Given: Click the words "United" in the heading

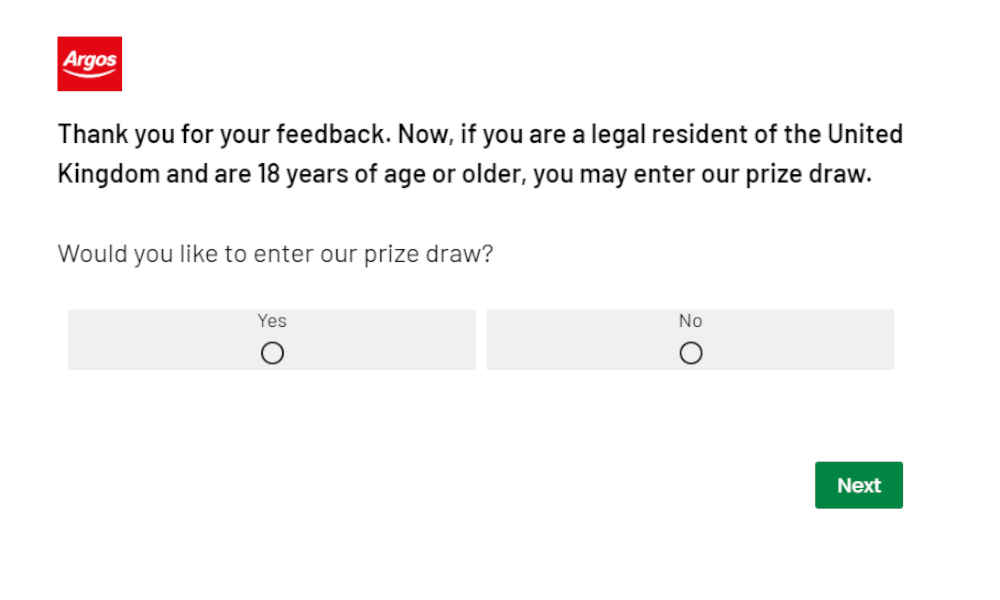Looking at the screenshot, I should coord(865,135).
